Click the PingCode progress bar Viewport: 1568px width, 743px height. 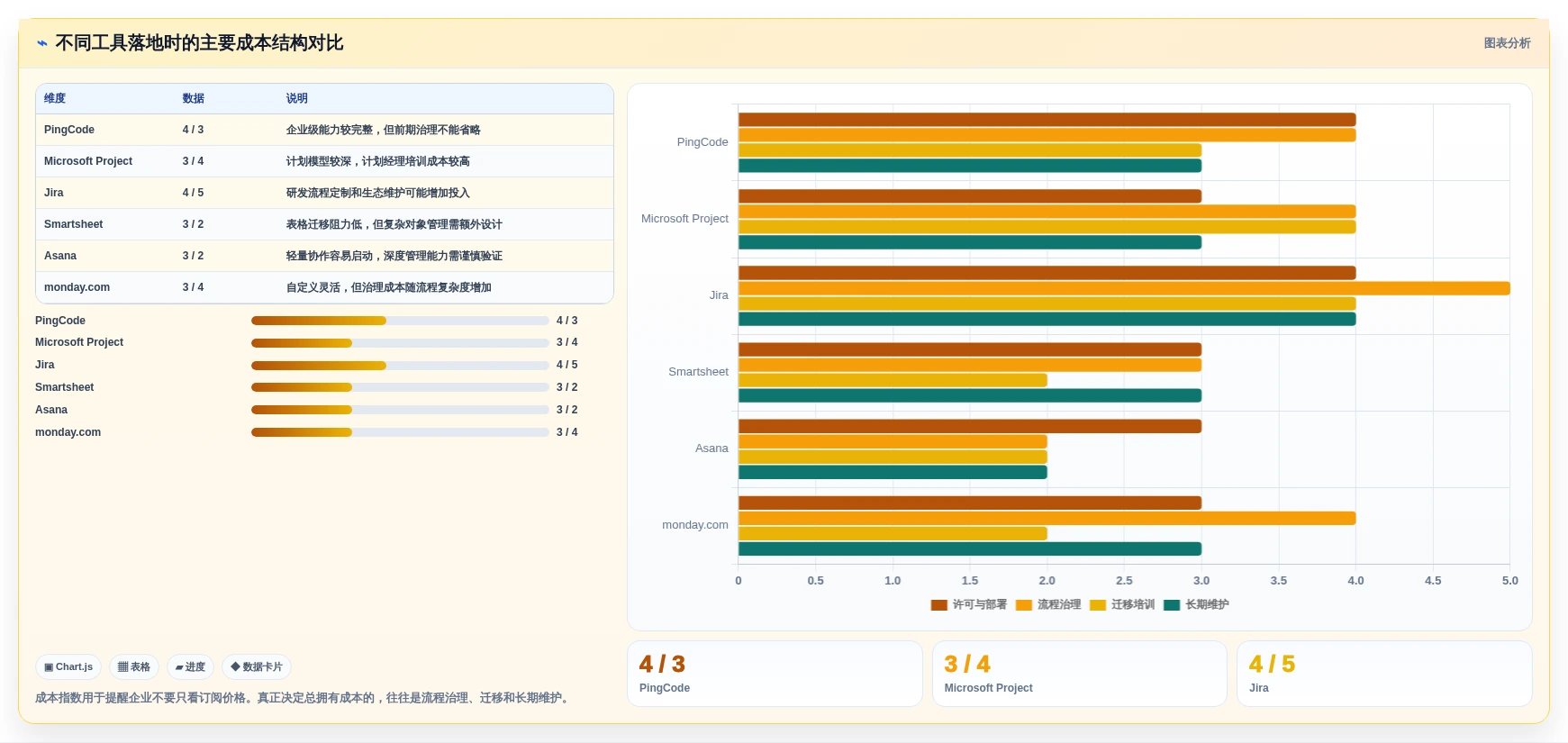400,321
